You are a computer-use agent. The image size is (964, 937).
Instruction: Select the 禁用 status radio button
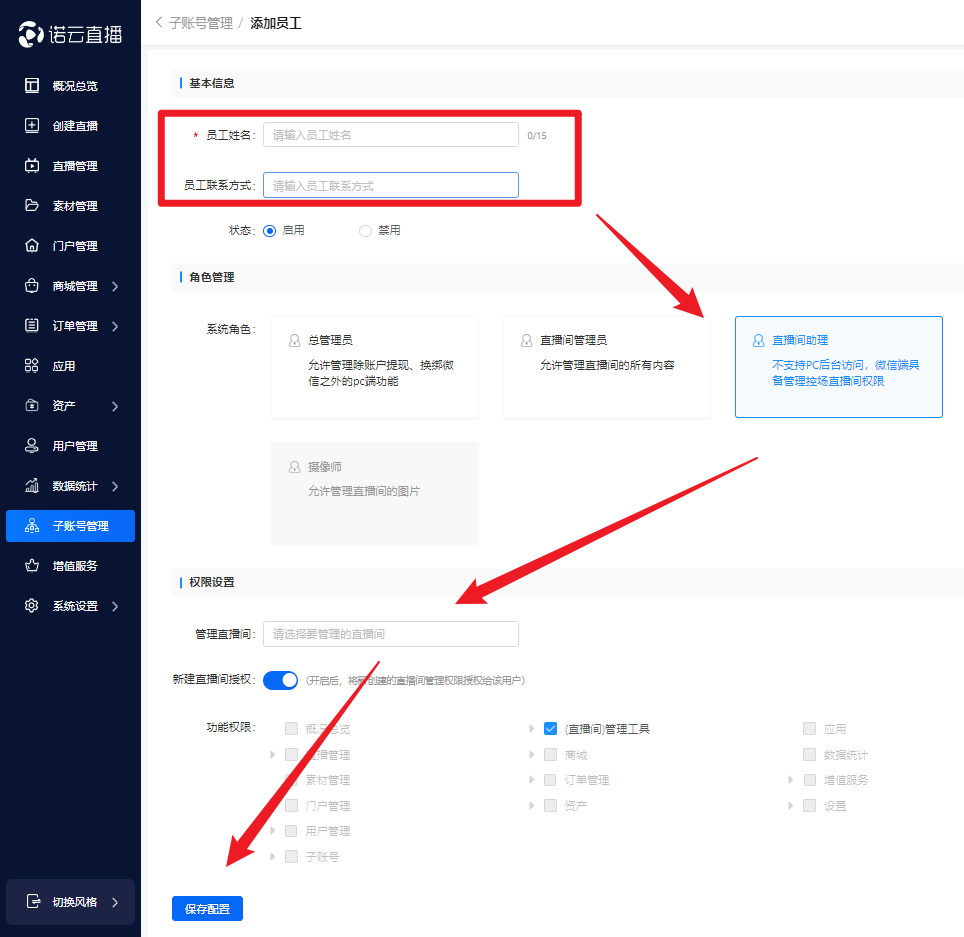[x=365, y=230]
